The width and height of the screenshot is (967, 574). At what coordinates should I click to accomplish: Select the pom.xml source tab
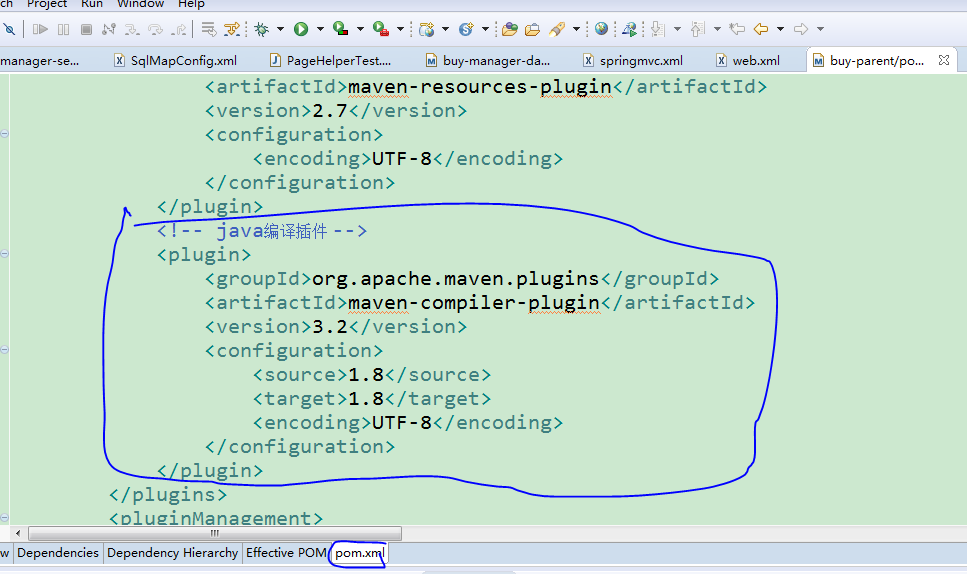360,553
